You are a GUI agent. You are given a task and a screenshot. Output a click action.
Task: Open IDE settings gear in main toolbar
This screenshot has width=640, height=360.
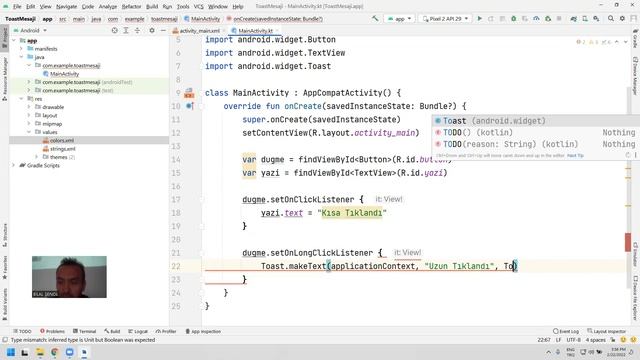coord(622,19)
